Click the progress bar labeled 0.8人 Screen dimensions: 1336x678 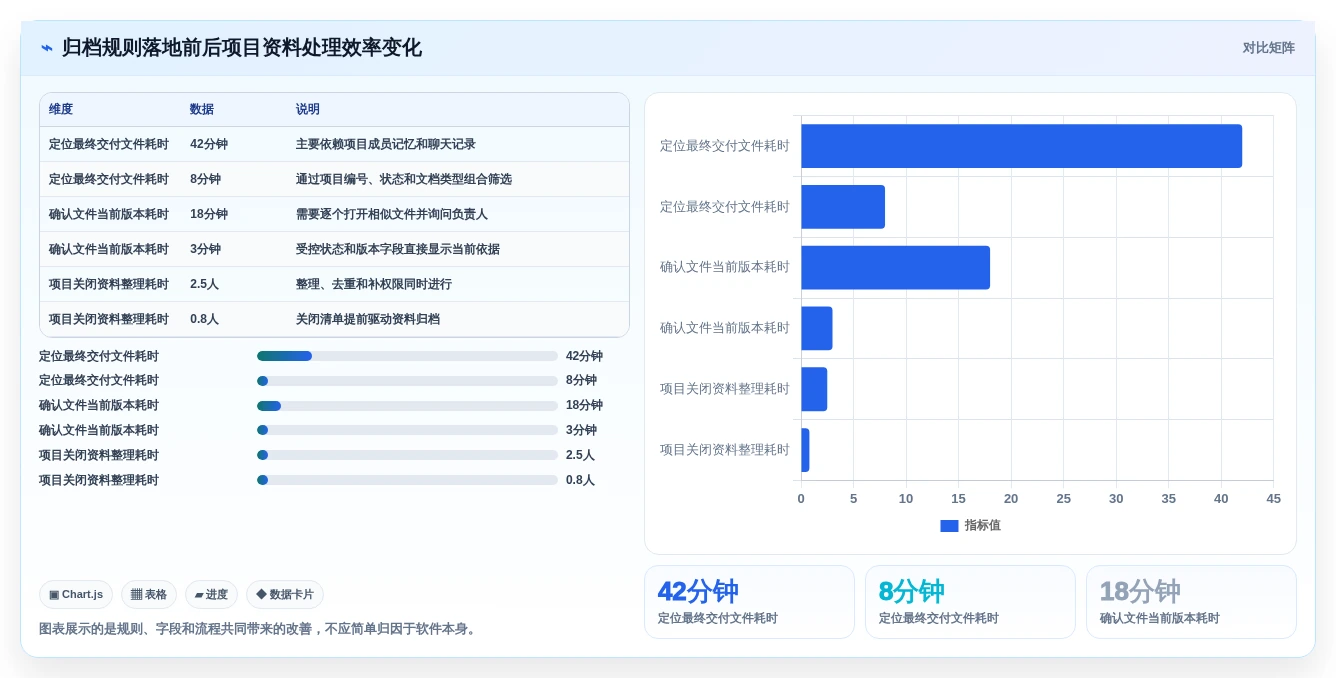(x=407, y=480)
